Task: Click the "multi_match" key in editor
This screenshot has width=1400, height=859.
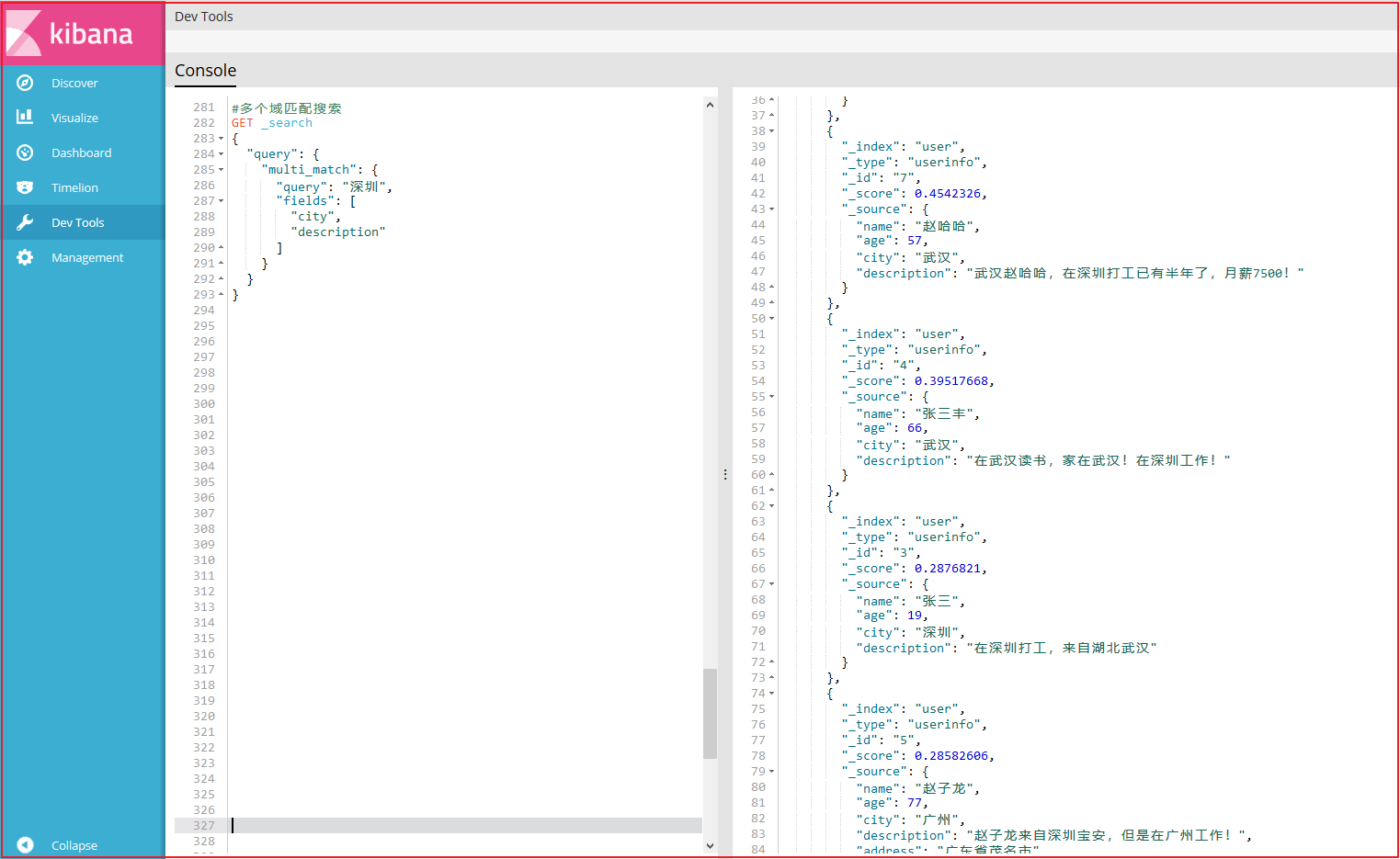Action: coord(309,170)
